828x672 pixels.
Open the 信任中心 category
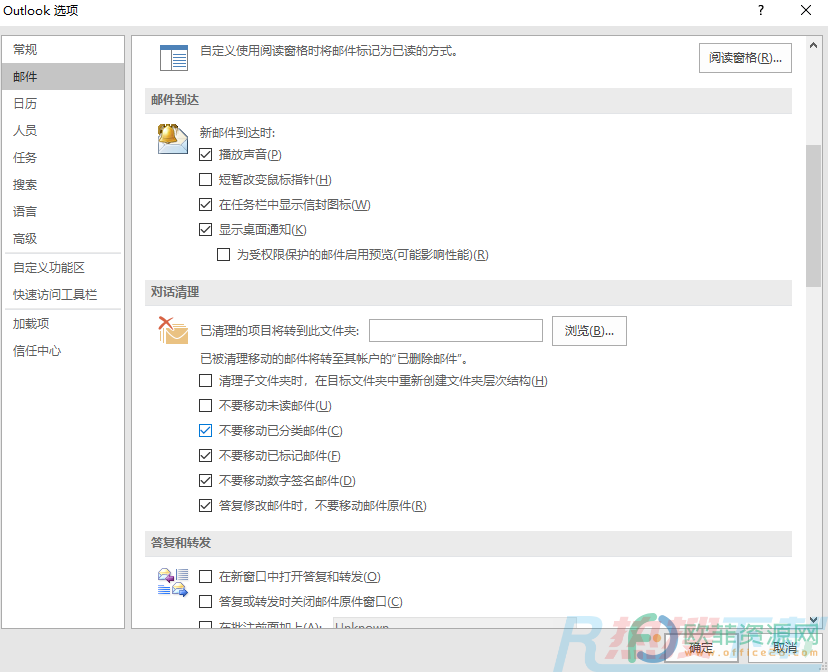[63, 351]
